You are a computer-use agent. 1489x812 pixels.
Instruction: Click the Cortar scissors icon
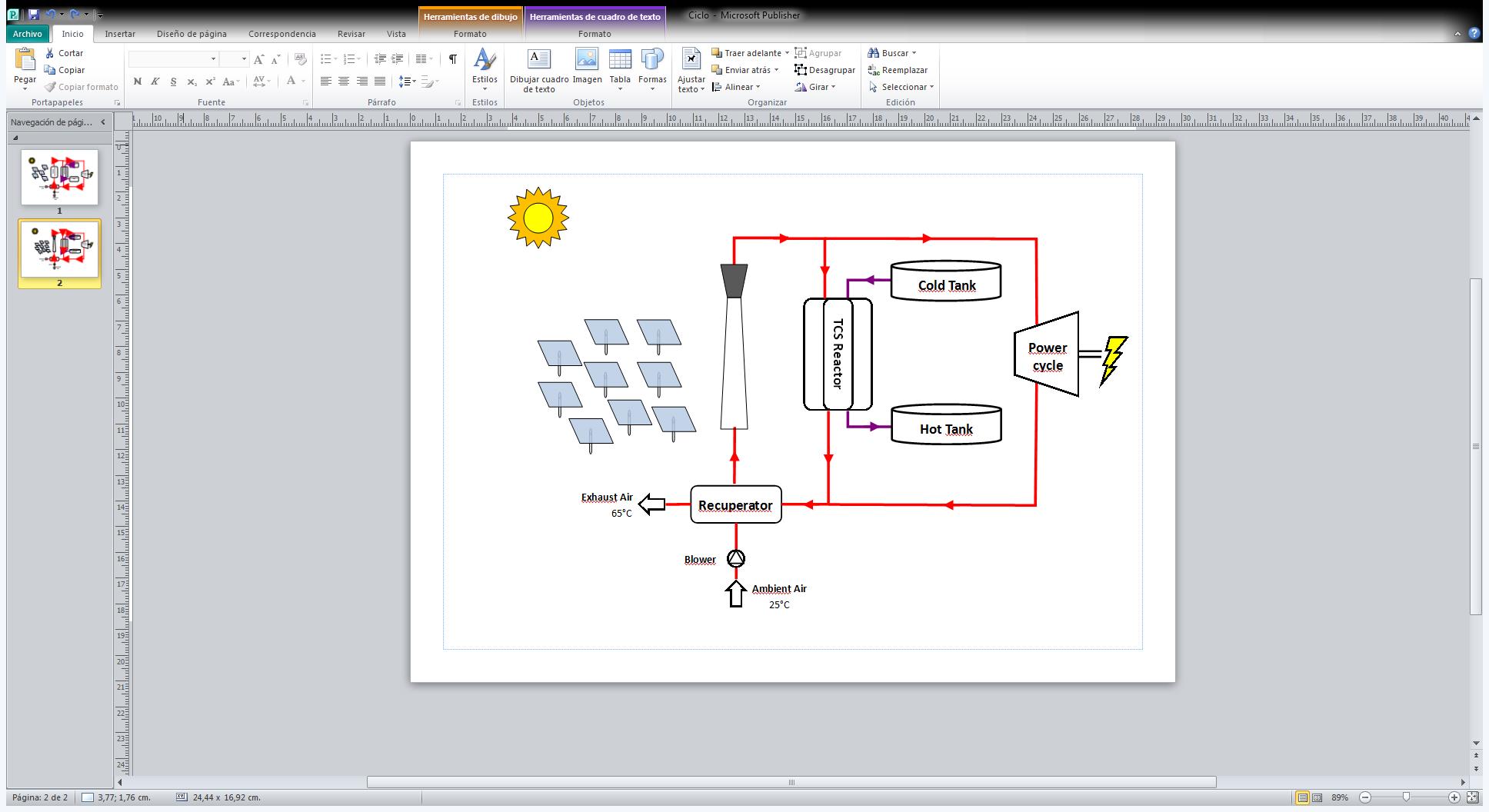(x=50, y=53)
